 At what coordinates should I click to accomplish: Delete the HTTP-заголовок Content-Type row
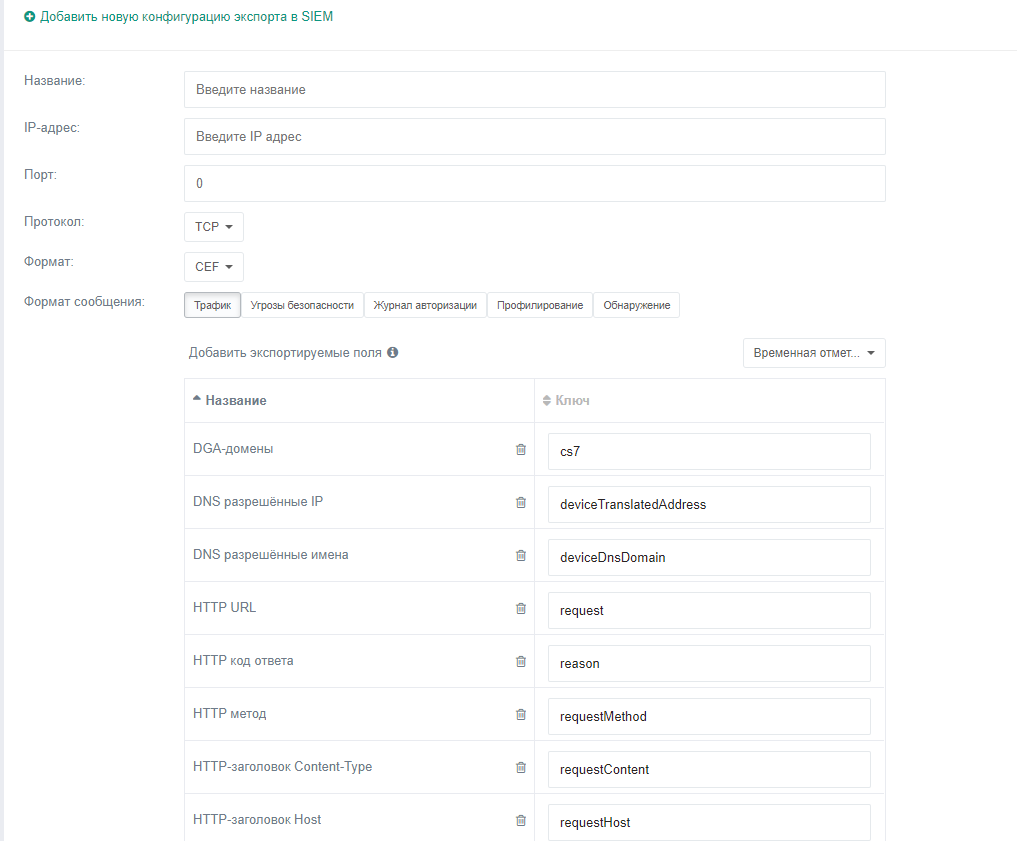[x=520, y=768]
